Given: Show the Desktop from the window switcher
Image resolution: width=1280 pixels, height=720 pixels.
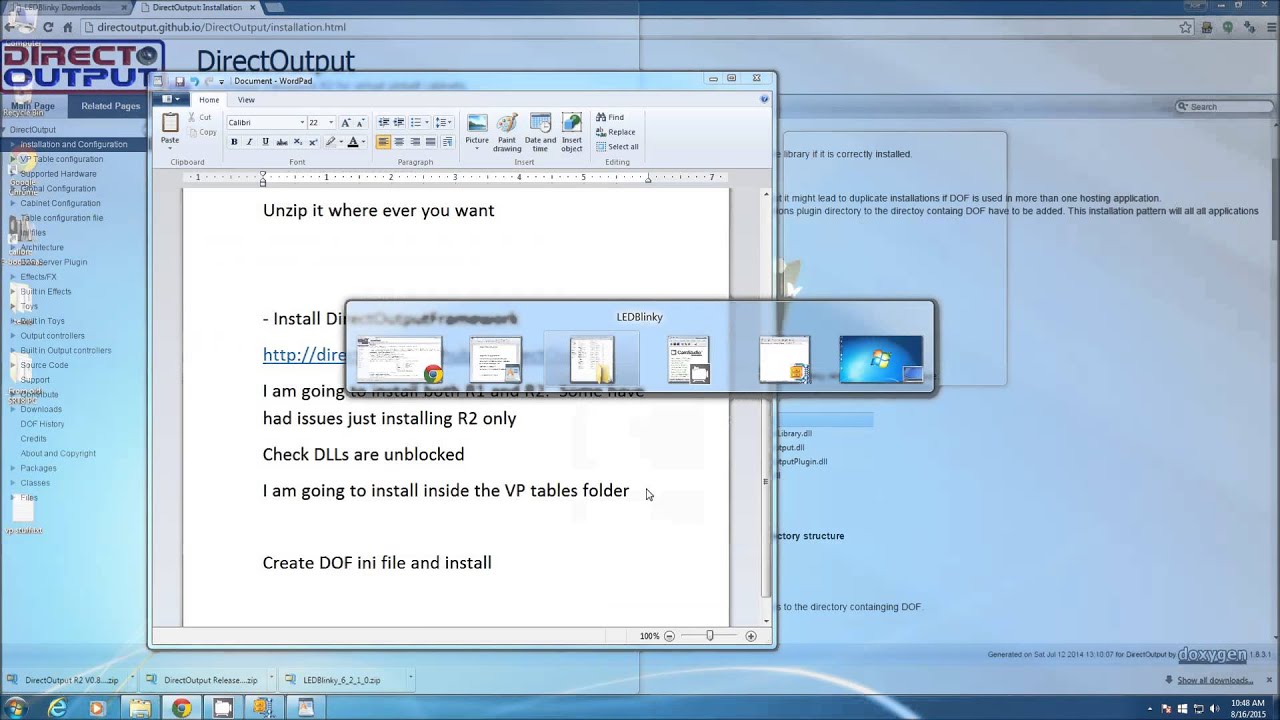Looking at the screenshot, I should click(x=881, y=359).
